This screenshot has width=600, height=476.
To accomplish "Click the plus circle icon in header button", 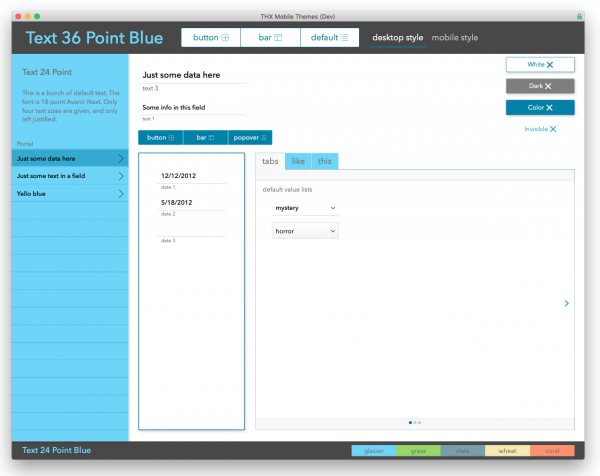I will [225, 37].
